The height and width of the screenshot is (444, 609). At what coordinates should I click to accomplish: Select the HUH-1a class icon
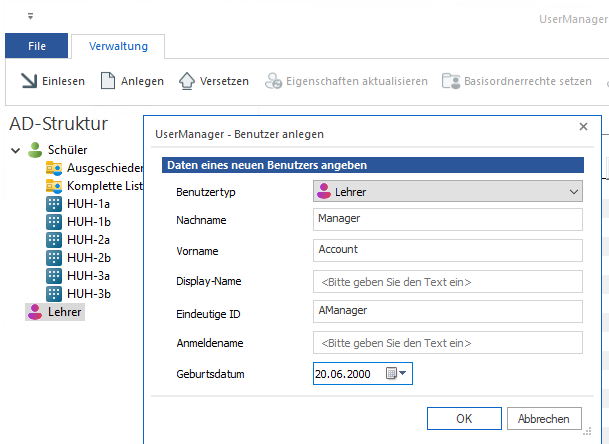point(55,204)
